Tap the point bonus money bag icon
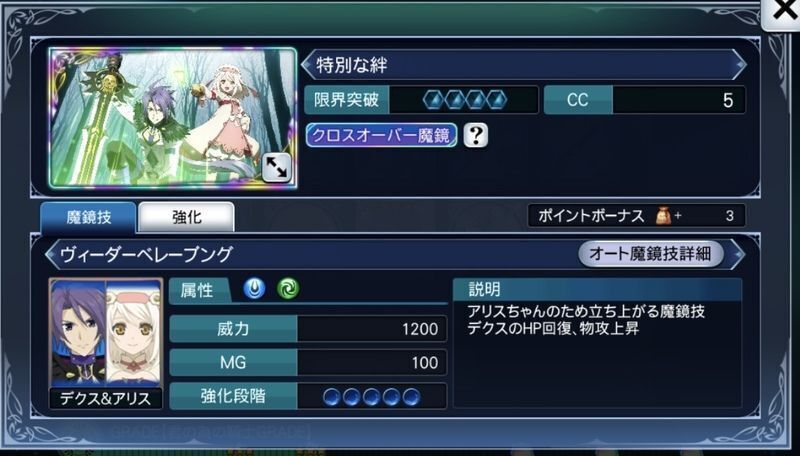Viewport: 800px width, 456px height. [x=664, y=216]
